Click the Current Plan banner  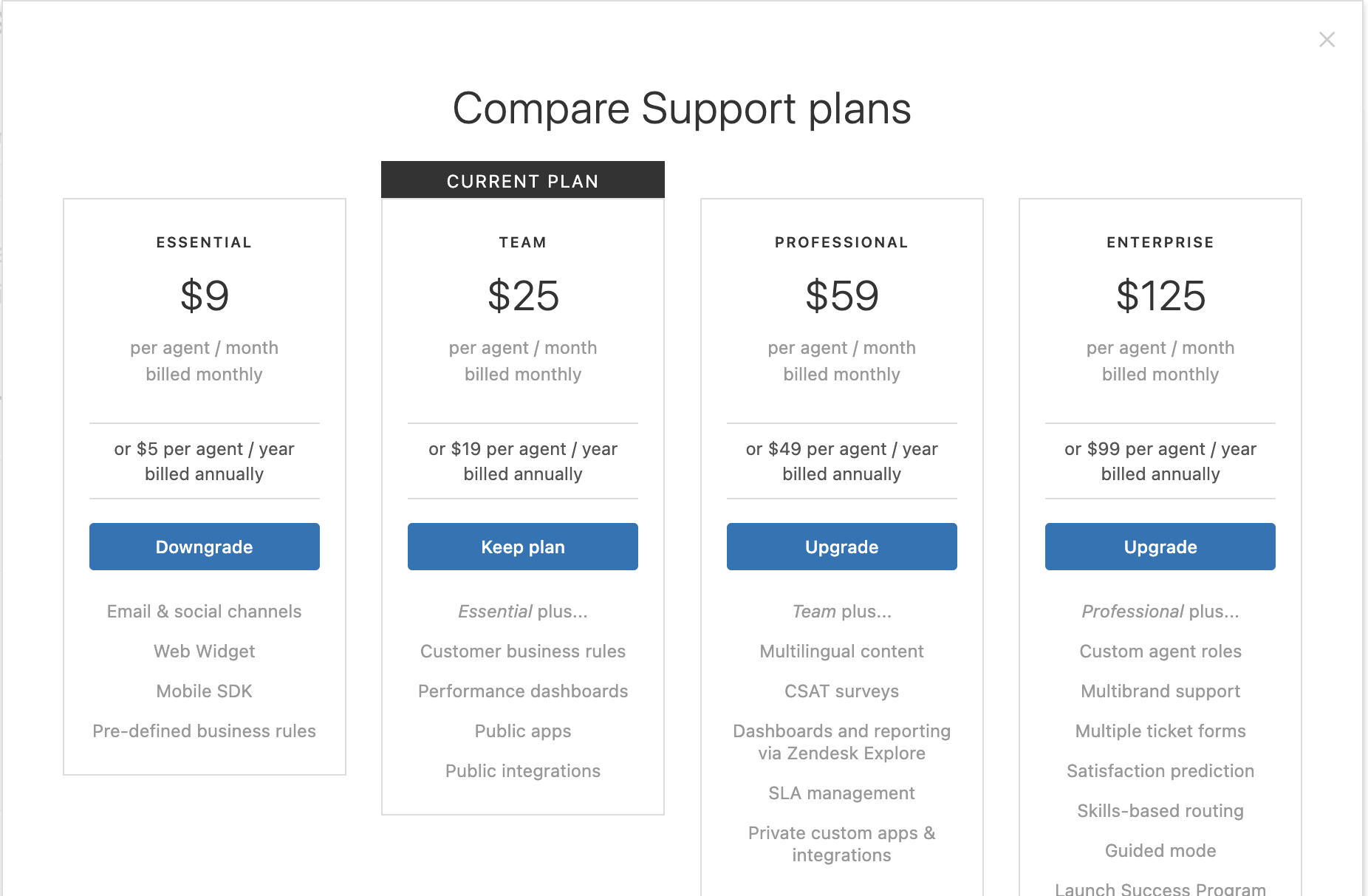coord(522,181)
